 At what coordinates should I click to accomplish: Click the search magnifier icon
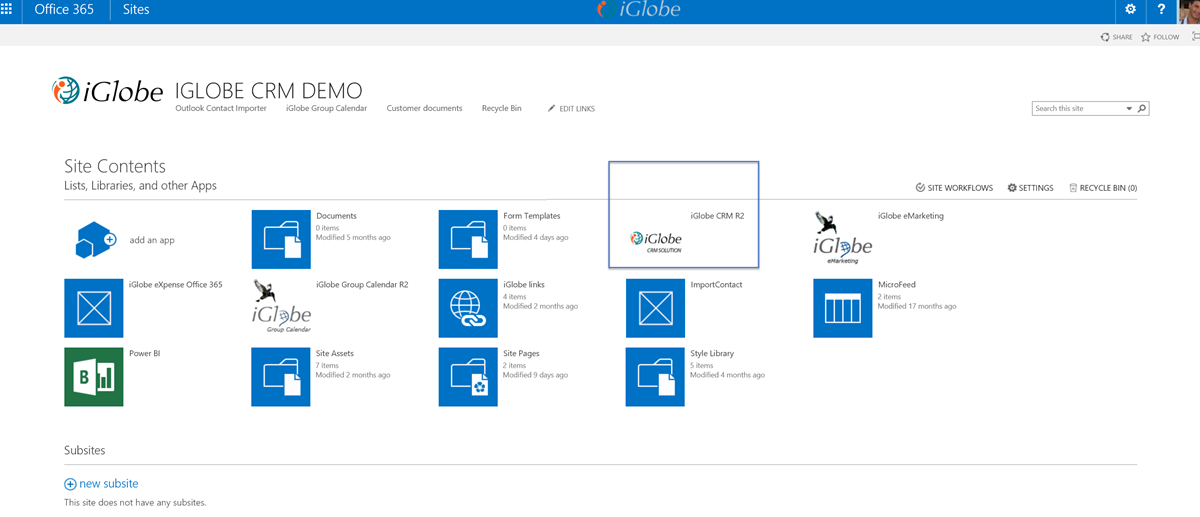tap(1142, 108)
